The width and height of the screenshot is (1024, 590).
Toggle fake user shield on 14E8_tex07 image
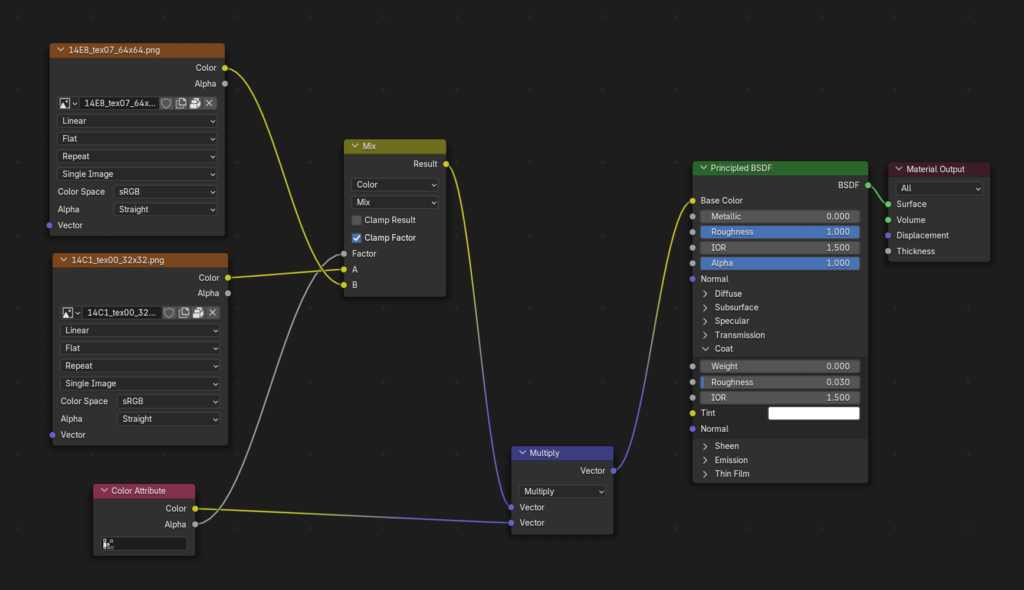(x=167, y=103)
